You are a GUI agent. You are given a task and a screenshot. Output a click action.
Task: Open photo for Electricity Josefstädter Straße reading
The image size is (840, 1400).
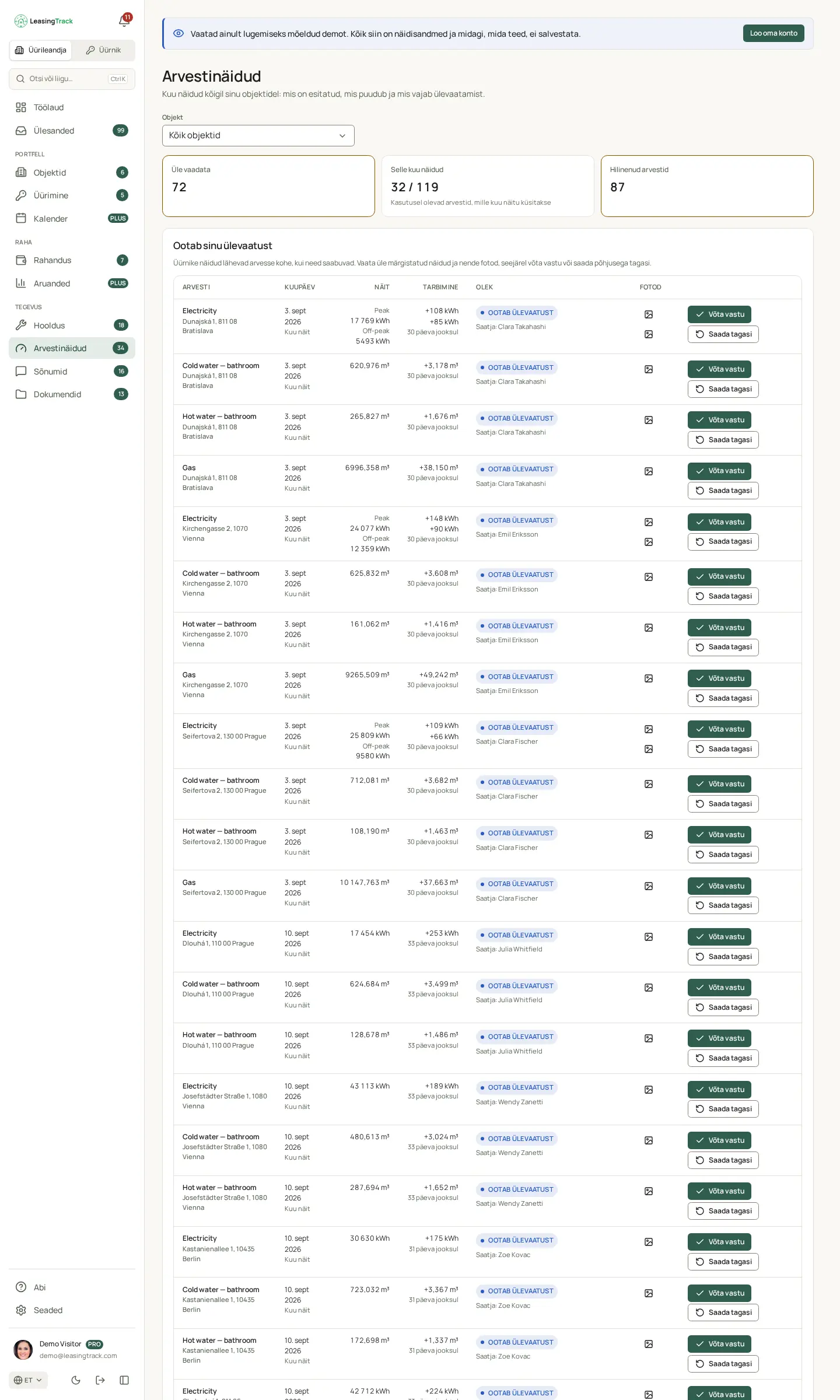[x=649, y=1090]
